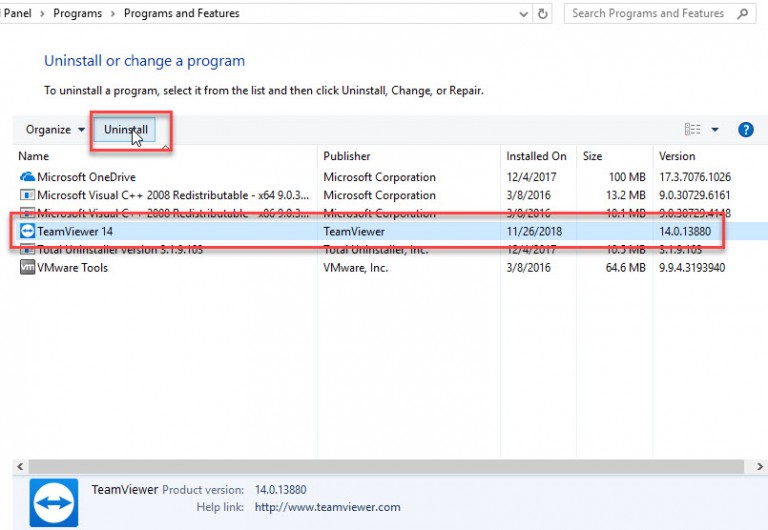768x530 pixels.
Task: Sort by Installed On column header
Action: (x=538, y=156)
